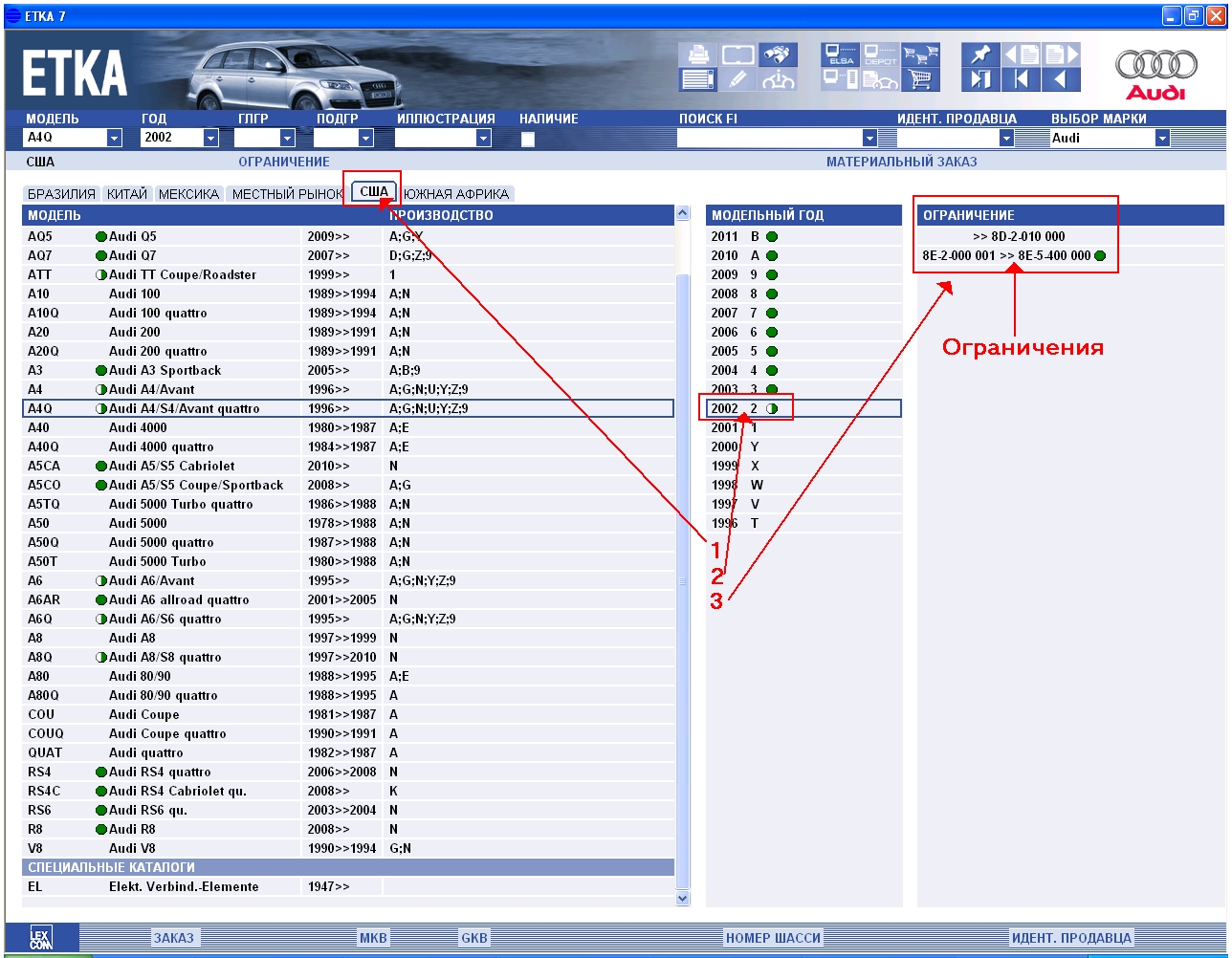Click the empty frame icon beside the printer

pyautogui.click(x=737, y=54)
